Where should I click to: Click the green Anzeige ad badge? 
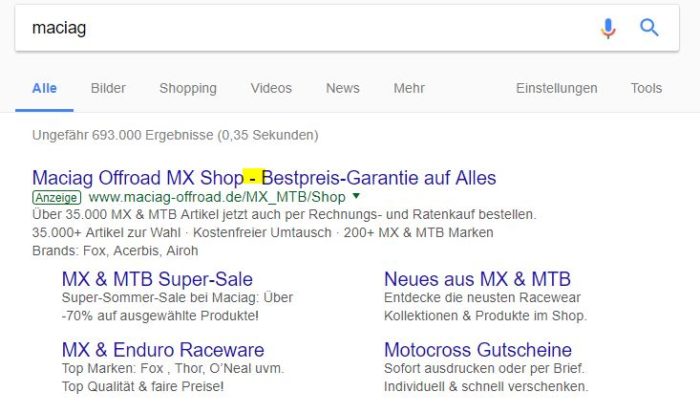[x=56, y=197]
